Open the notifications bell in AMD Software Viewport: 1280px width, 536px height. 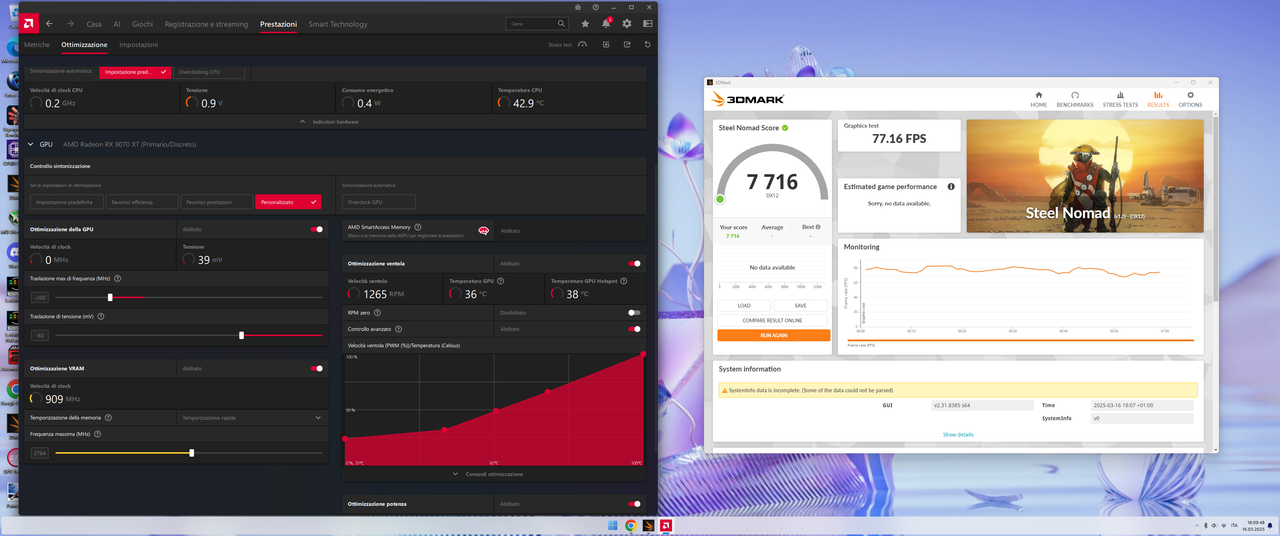click(x=606, y=23)
